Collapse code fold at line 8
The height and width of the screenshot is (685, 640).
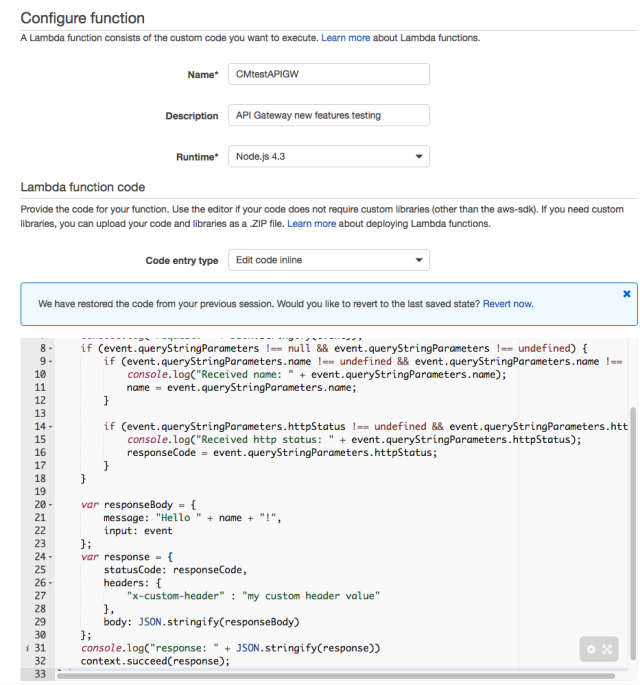click(x=50, y=349)
